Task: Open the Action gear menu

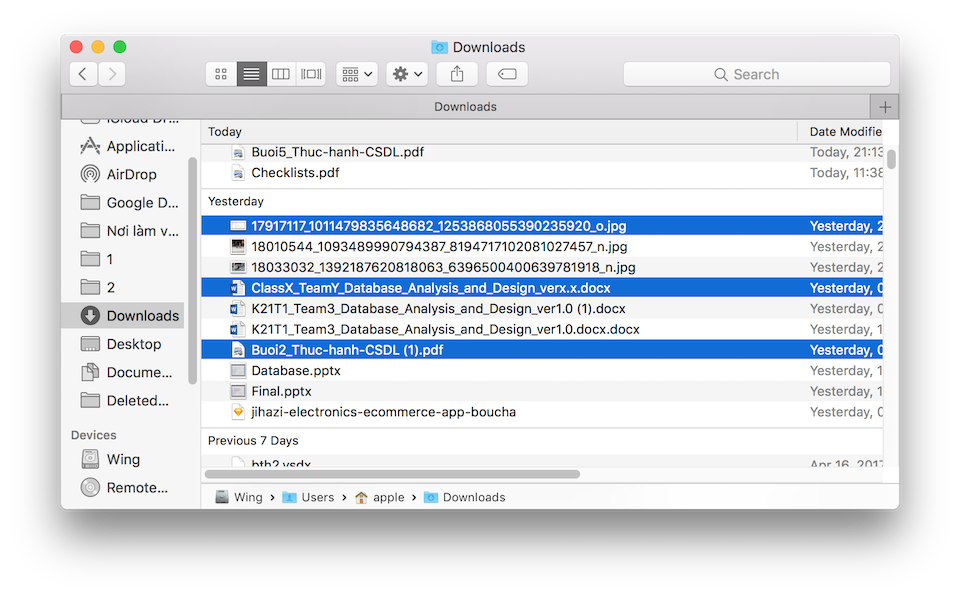Action: [407, 74]
